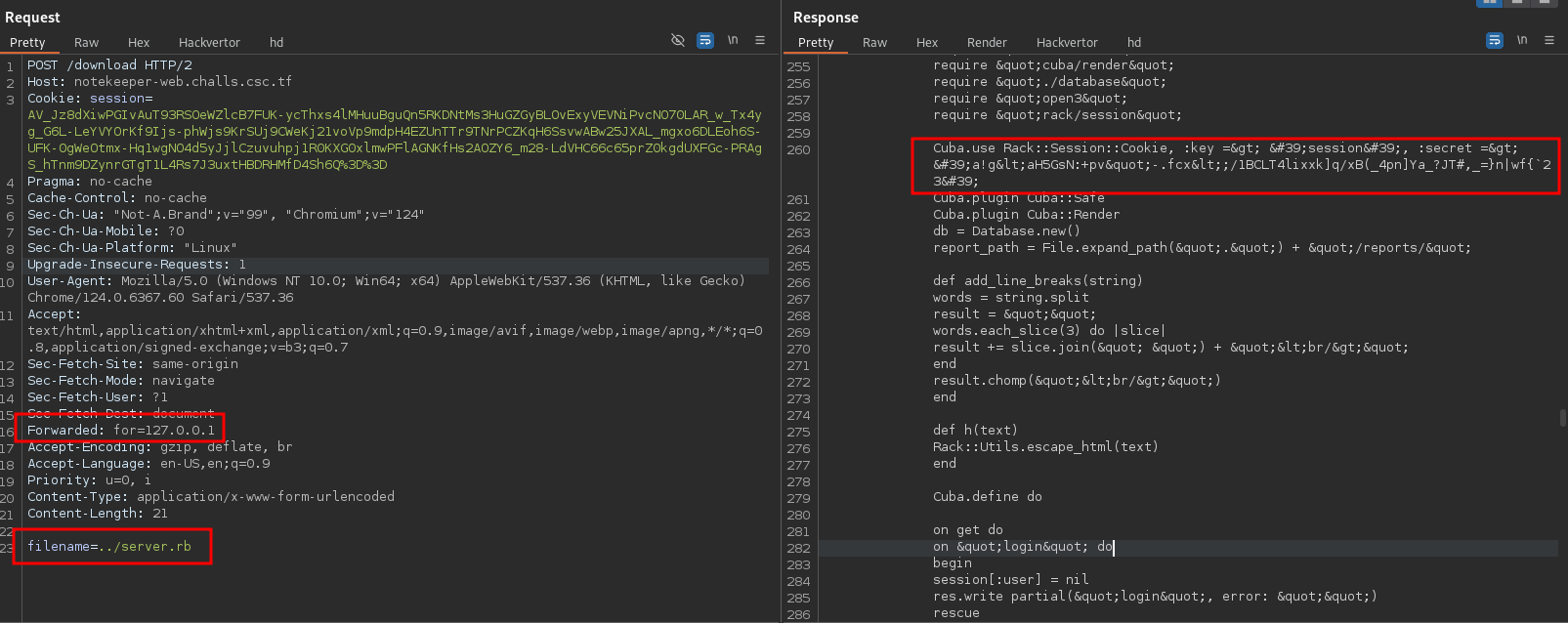Click the 'Content-Length: 21' header
1568x623 pixels.
click(x=98, y=514)
